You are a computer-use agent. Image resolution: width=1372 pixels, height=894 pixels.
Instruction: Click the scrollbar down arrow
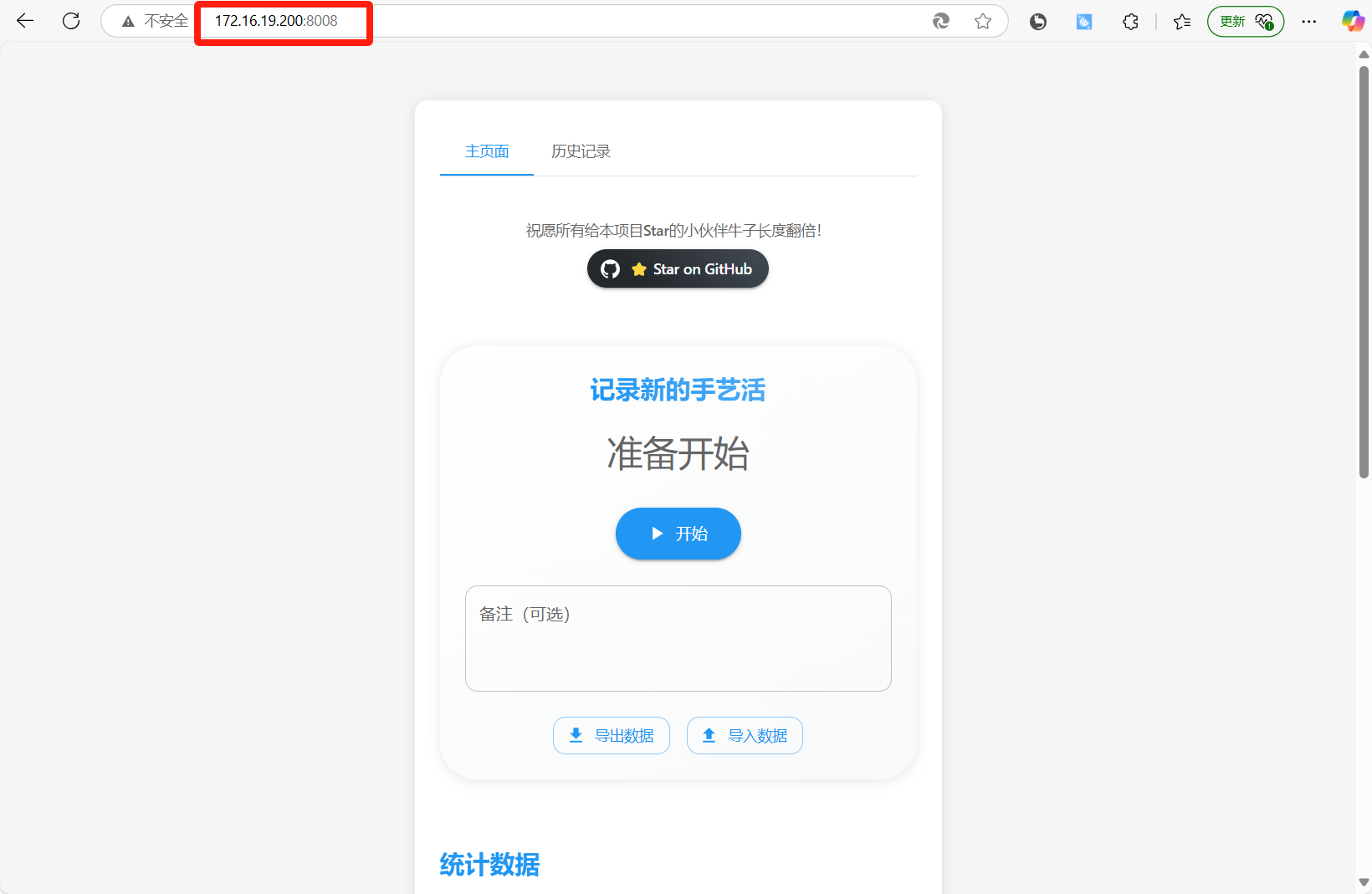pos(1364,882)
